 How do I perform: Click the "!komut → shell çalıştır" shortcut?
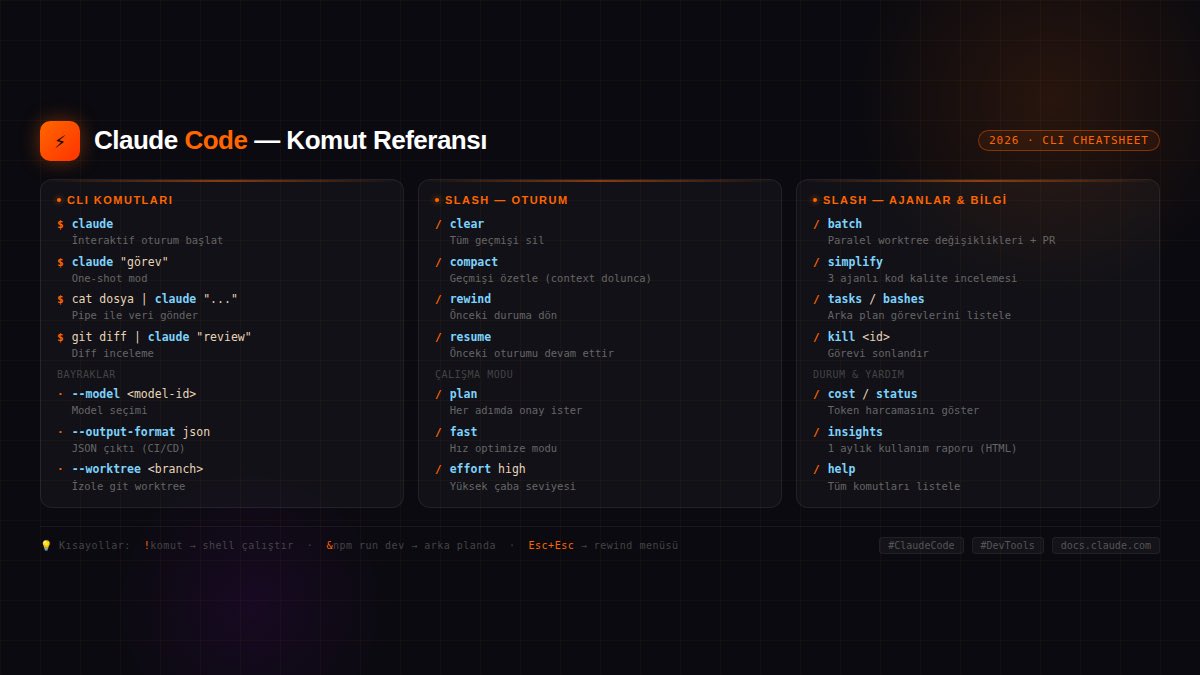[x=219, y=546]
